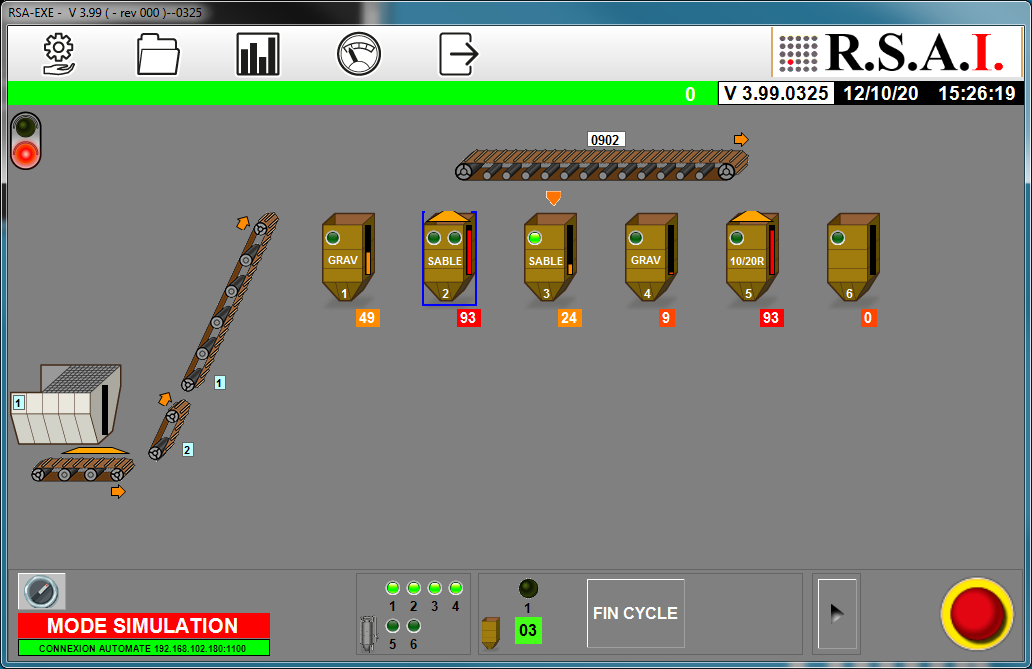The height and width of the screenshot is (669, 1032).
Task: Click the orange down arrow above hopper 3
Action: (x=553, y=198)
